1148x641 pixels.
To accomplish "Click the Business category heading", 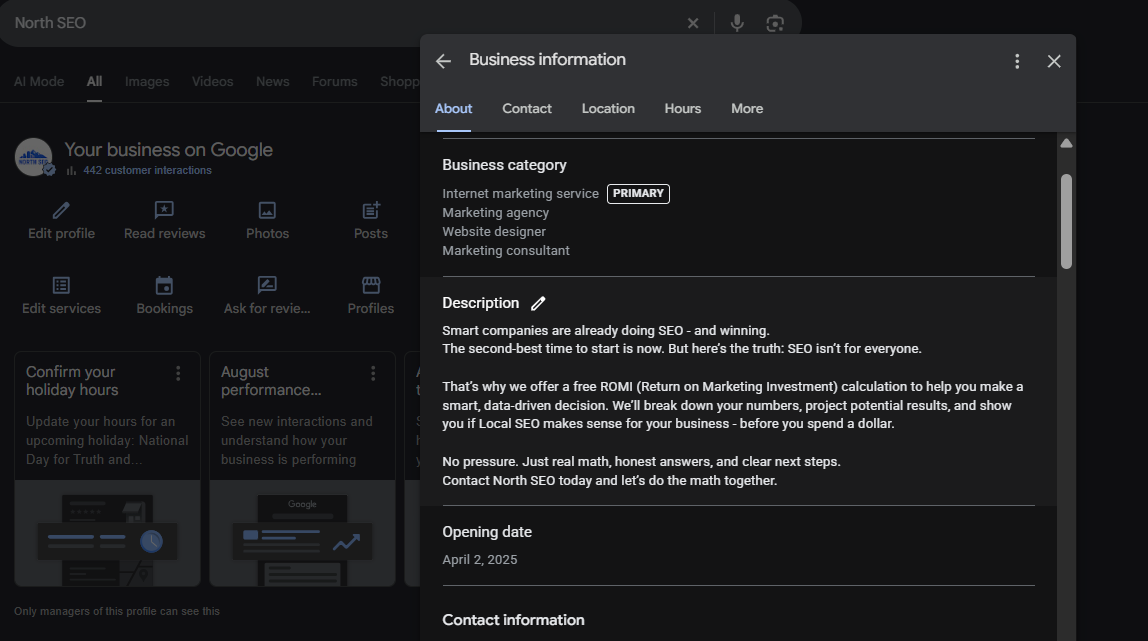I will 504,165.
